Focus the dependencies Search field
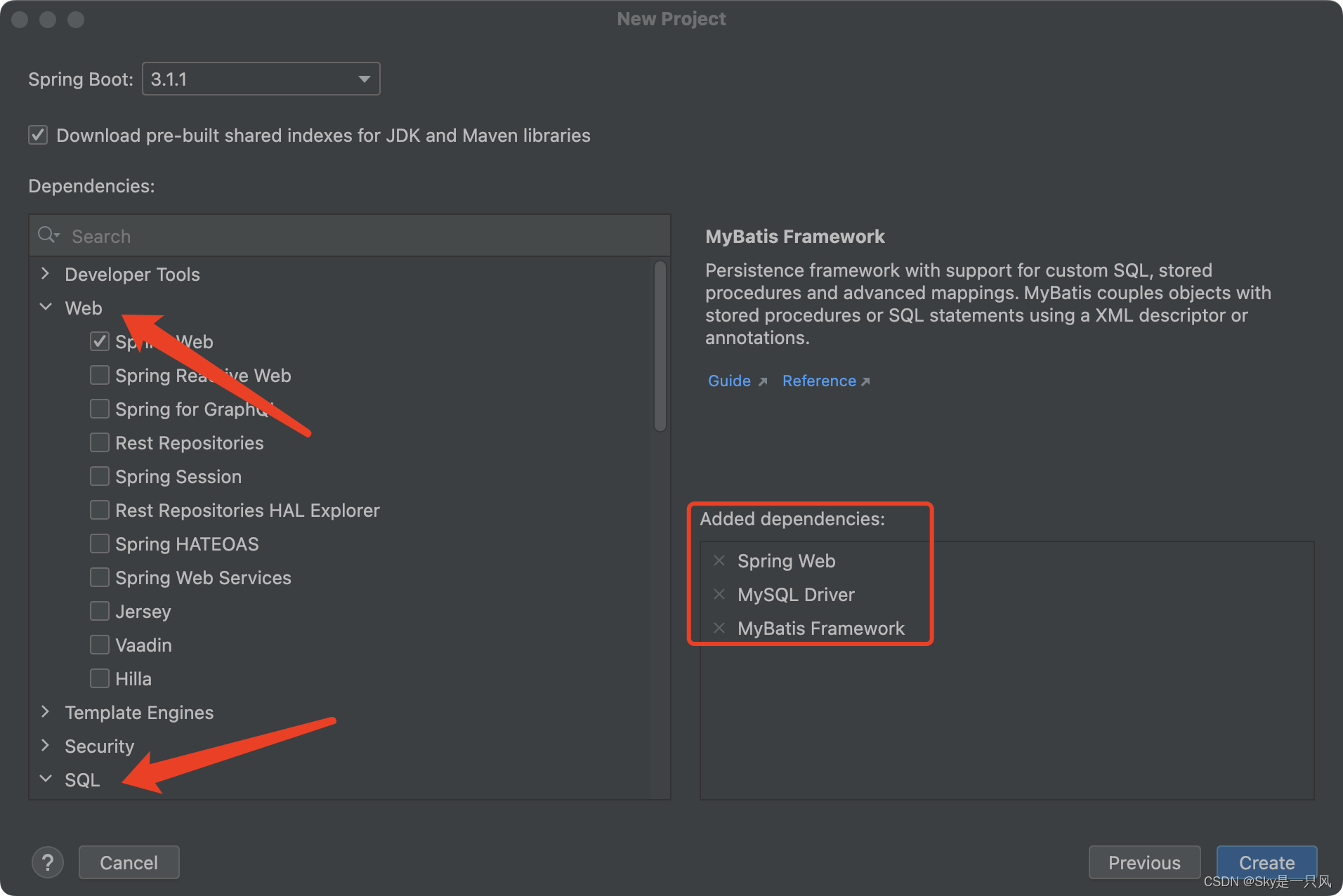The width and height of the screenshot is (1343, 896). point(350,236)
